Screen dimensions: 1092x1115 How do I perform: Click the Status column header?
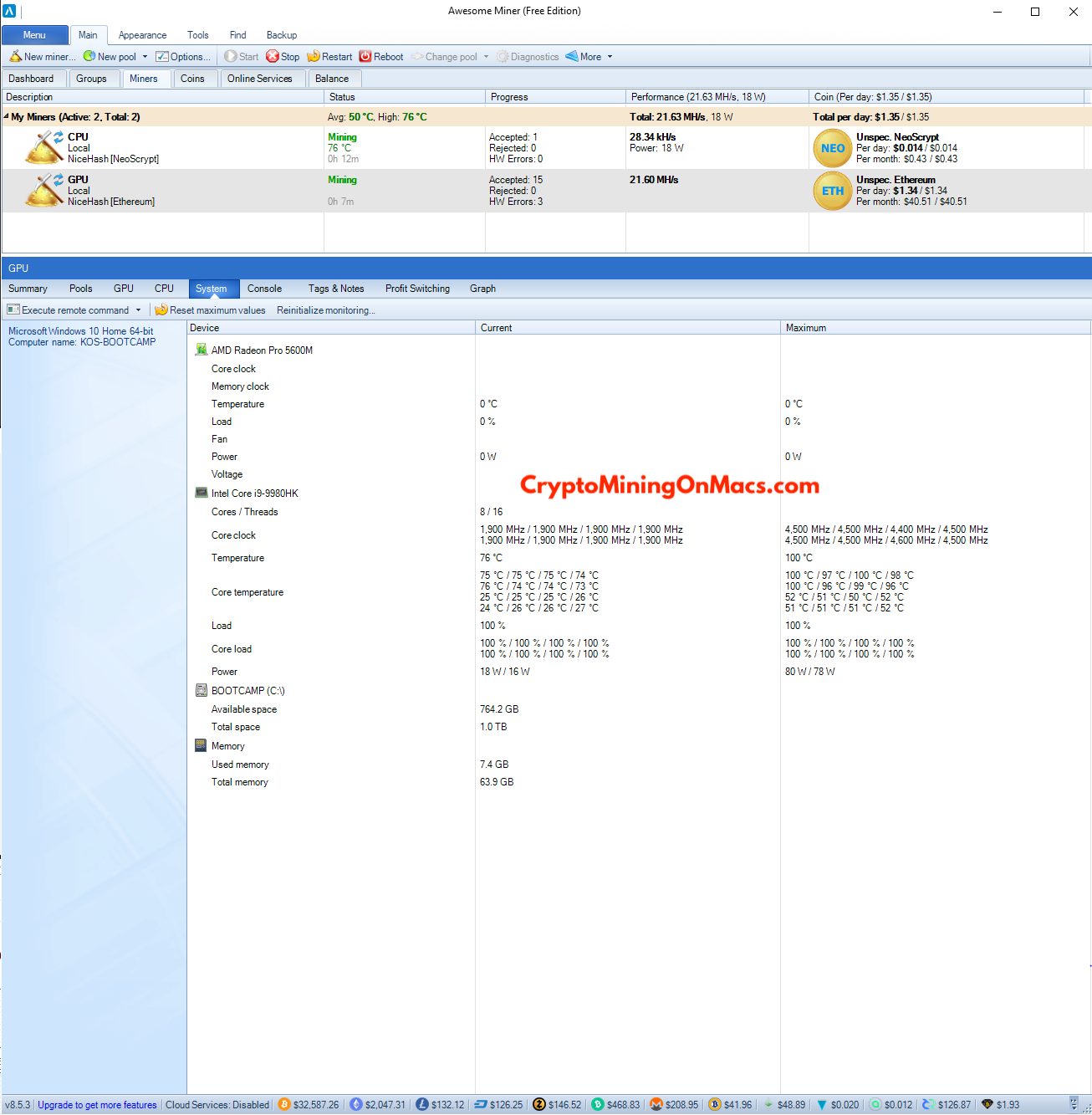pyautogui.click(x=405, y=97)
